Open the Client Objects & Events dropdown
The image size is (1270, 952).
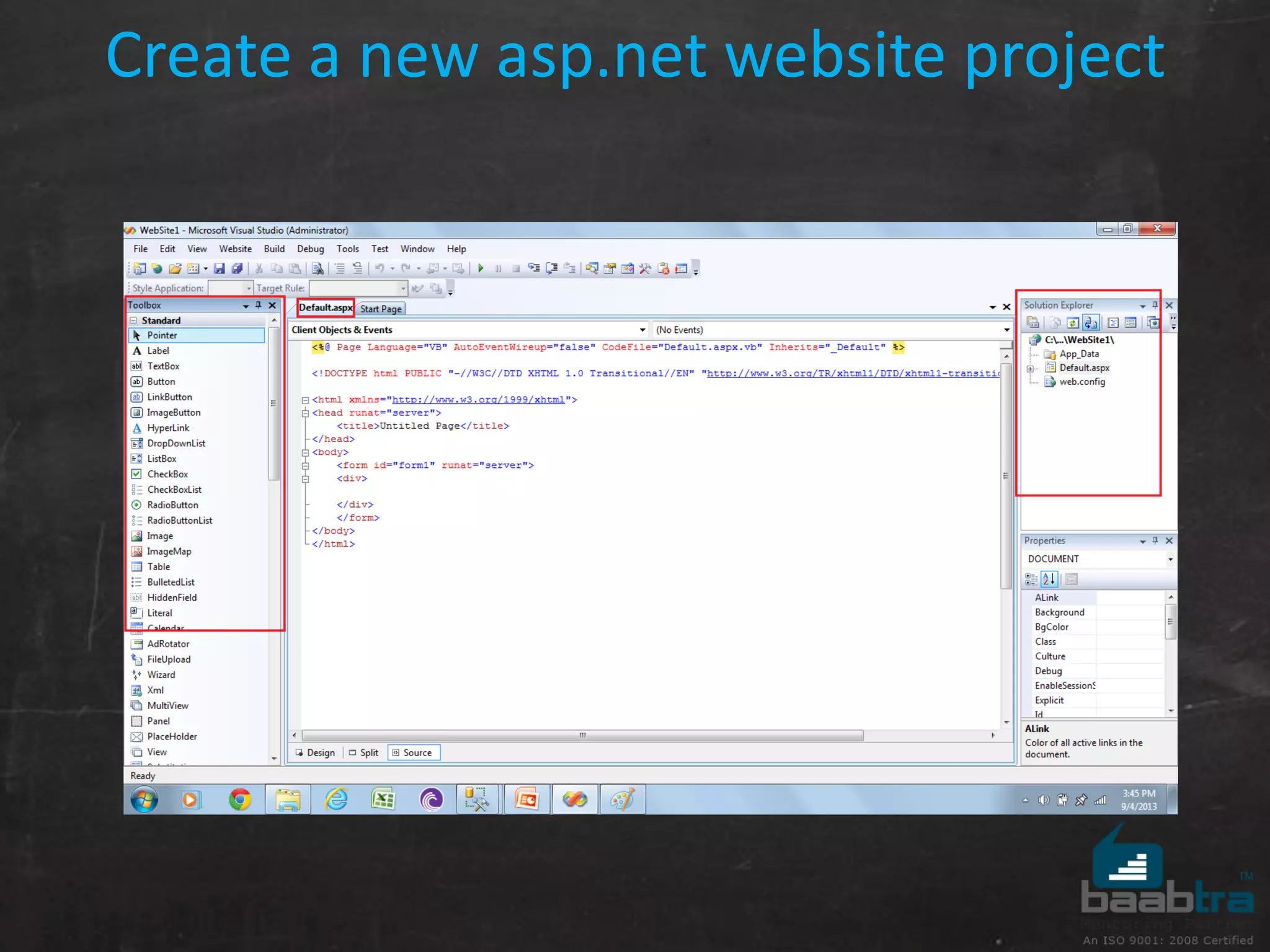coord(642,330)
